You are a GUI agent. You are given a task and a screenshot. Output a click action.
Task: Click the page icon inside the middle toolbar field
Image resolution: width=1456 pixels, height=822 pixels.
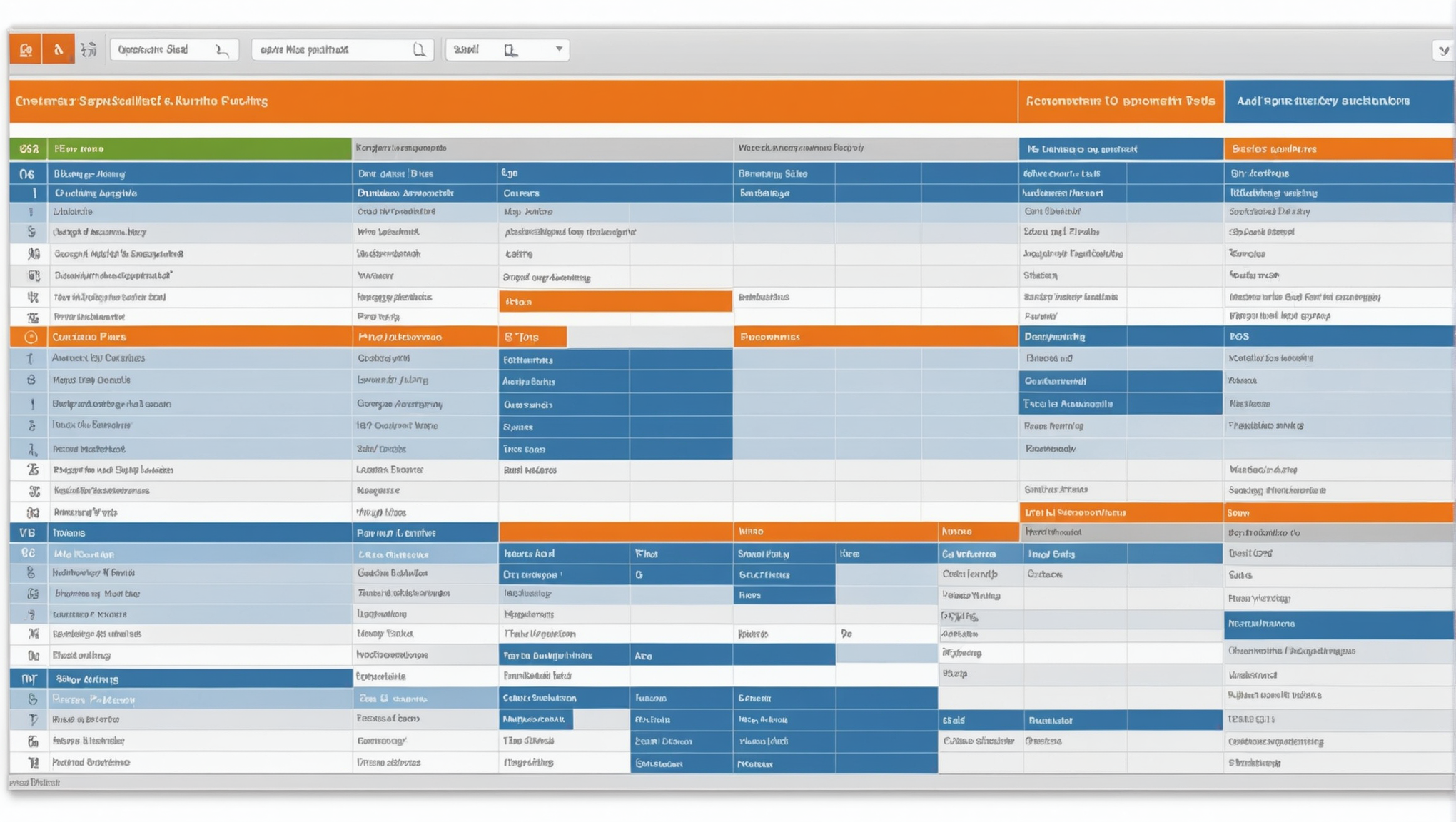coord(419,49)
